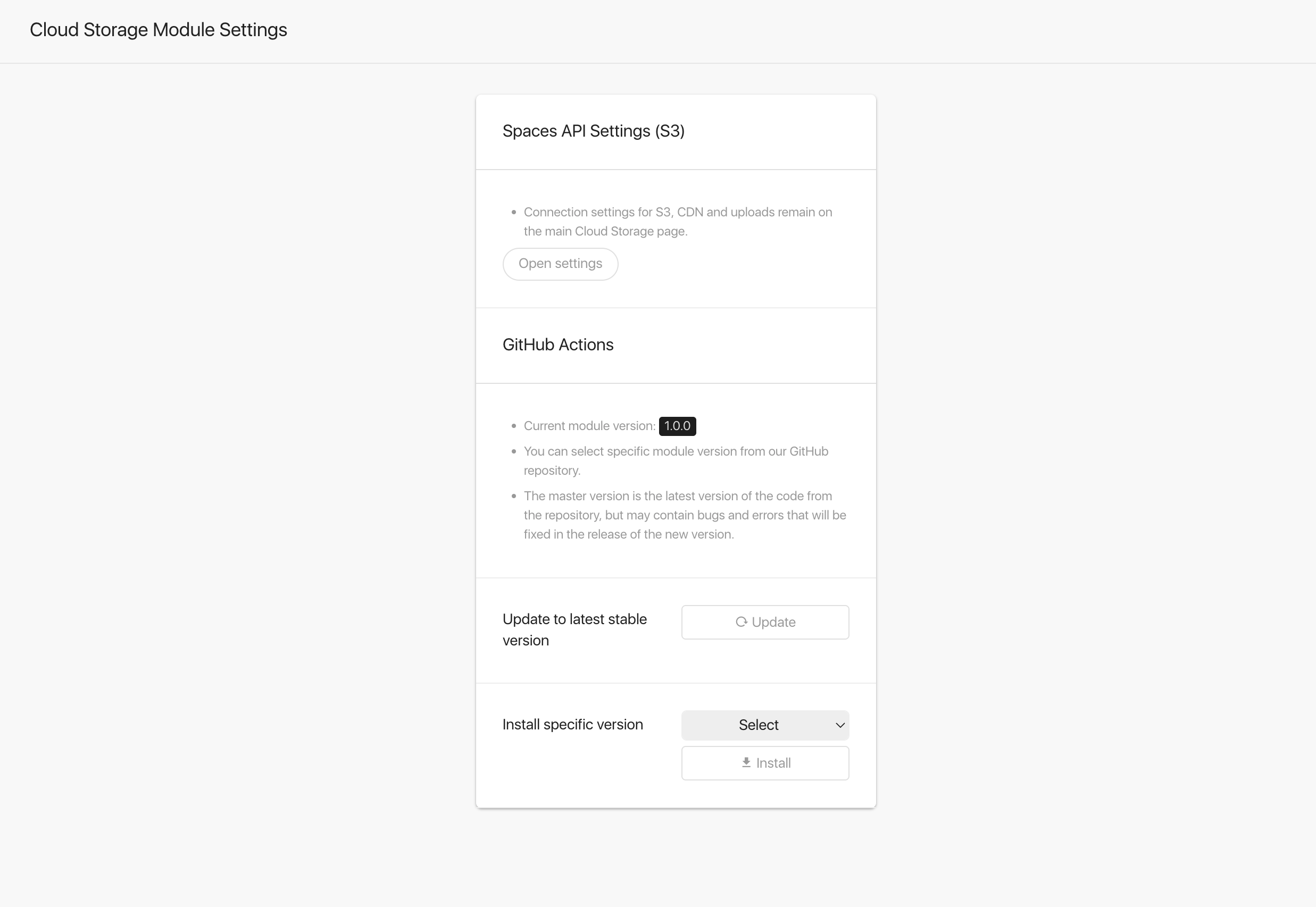Click the Cloud Storage Module Settings title

point(158,30)
